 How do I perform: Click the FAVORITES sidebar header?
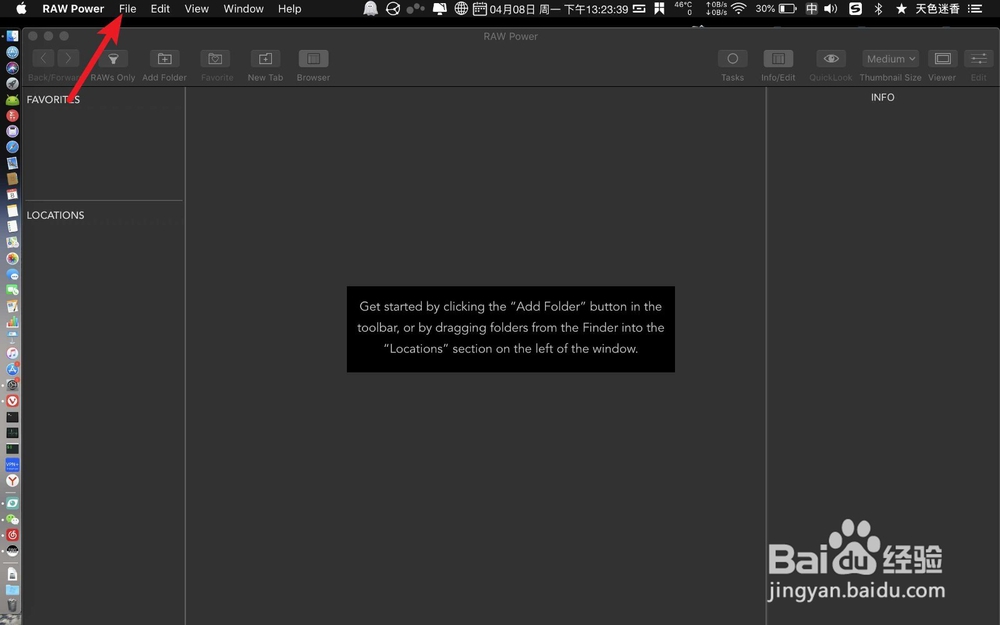pyautogui.click(x=53, y=99)
